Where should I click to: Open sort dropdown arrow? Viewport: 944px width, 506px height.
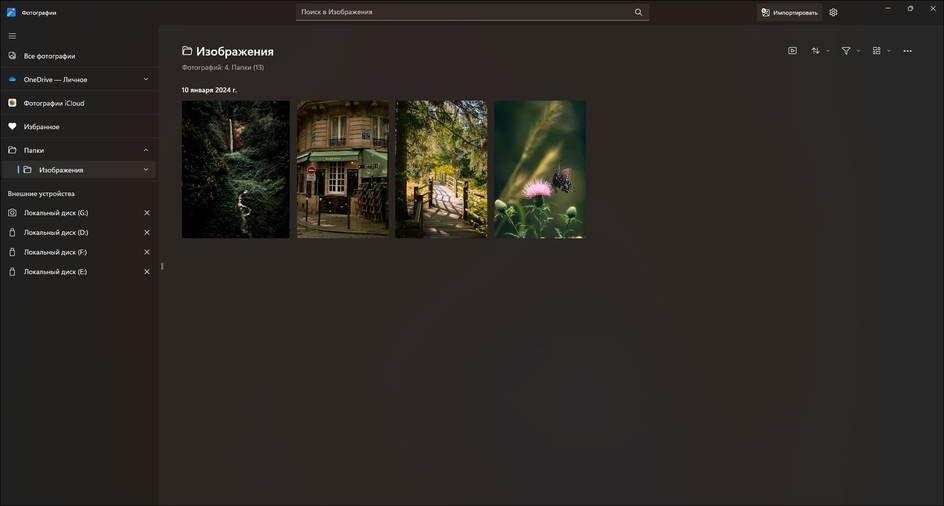(828, 51)
